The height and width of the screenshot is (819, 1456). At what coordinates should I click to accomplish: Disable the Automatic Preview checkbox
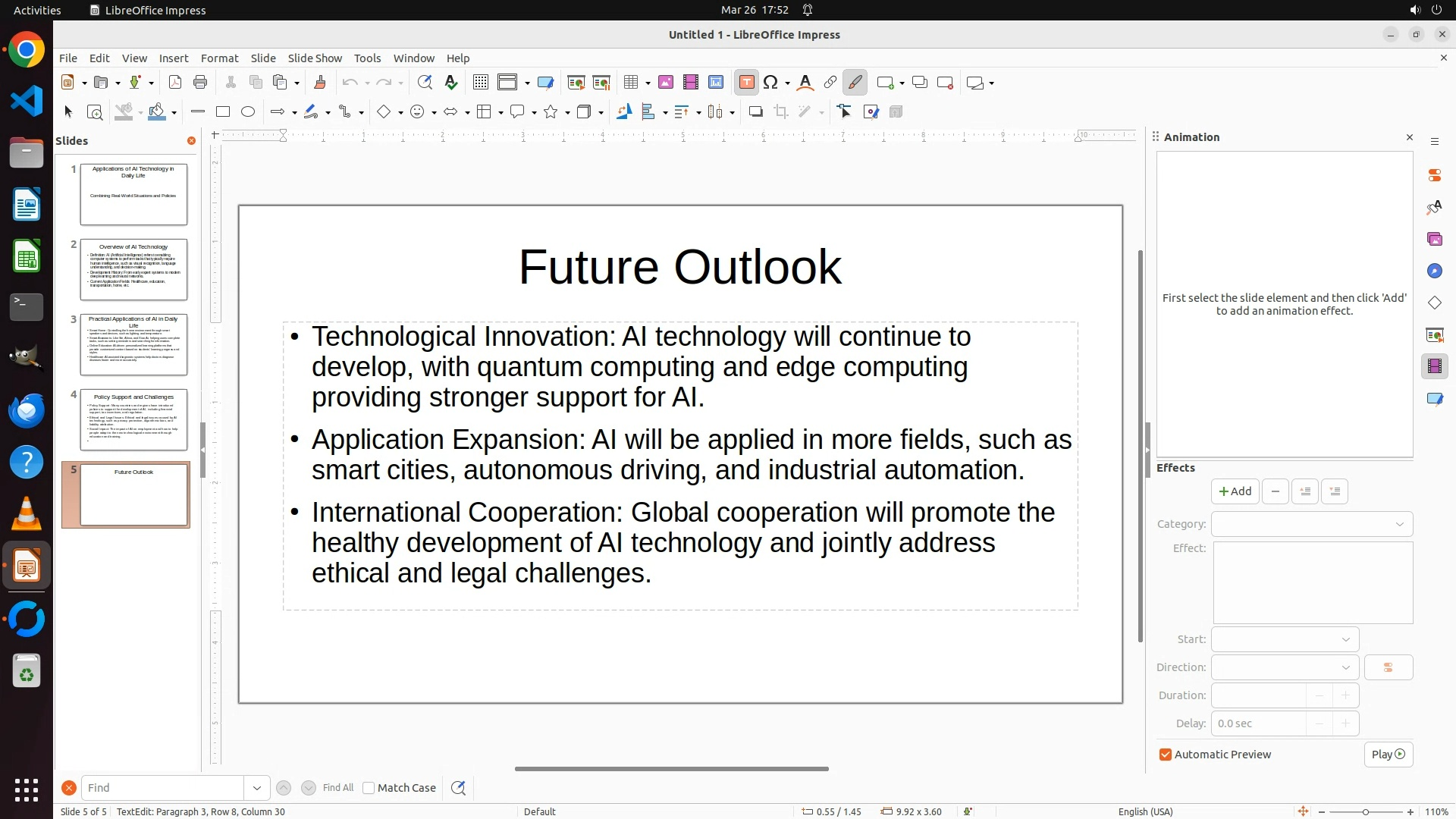pos(1166,755)
